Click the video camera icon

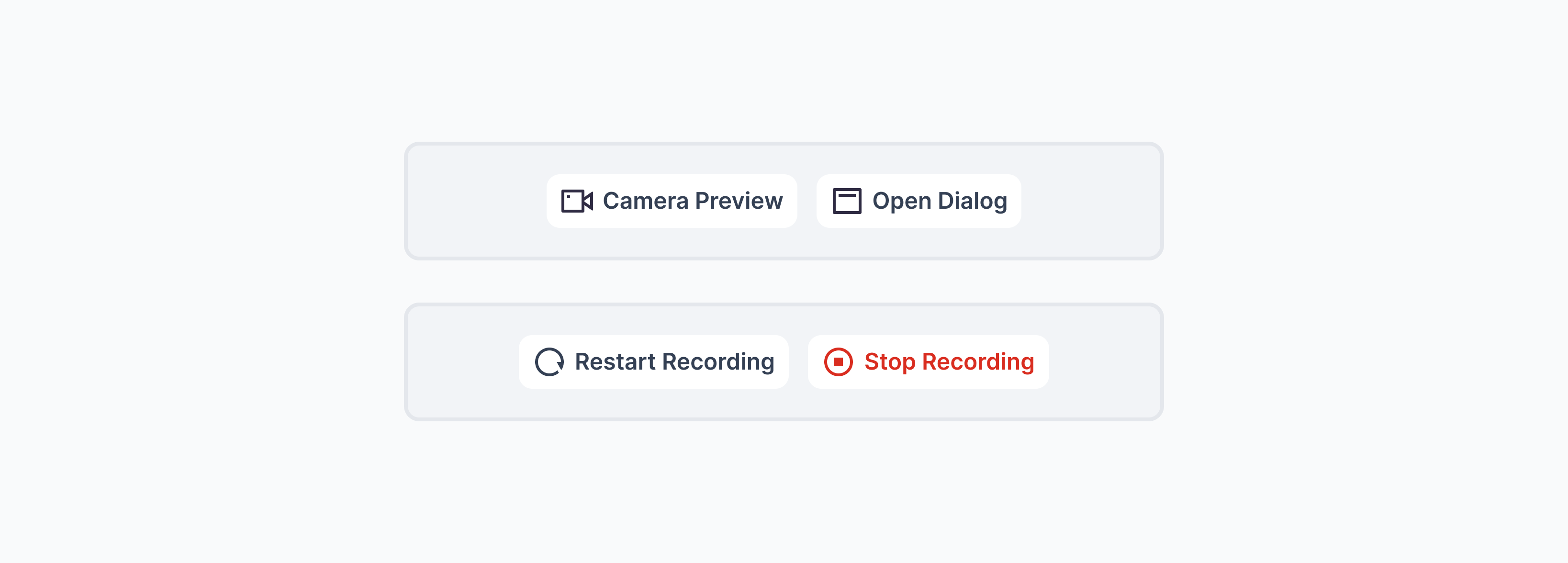[576, 201]
